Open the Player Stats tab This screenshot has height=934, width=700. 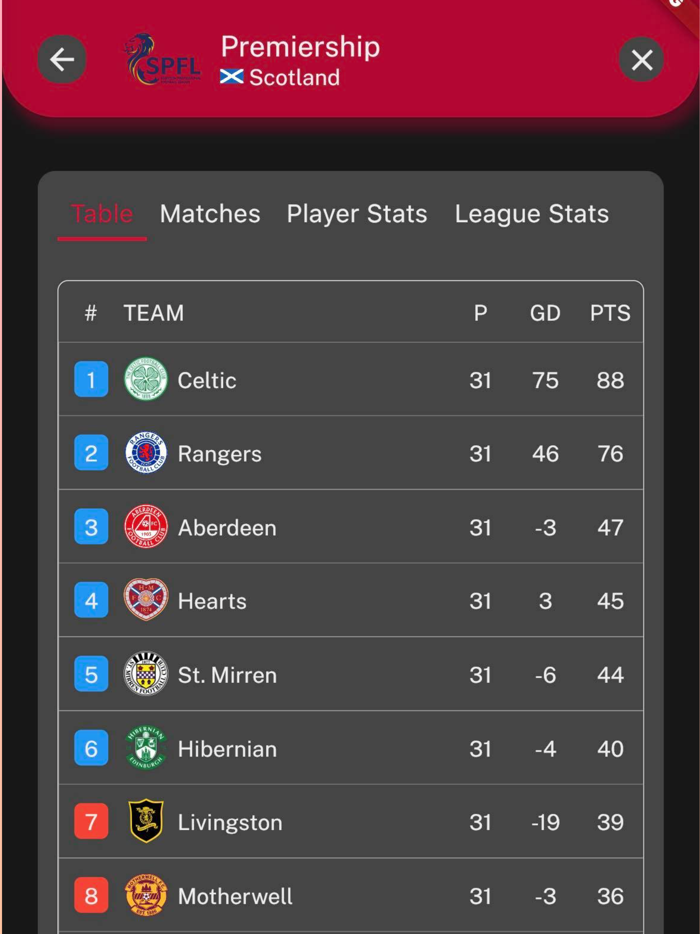pyautogui.click(x=357, y=213)
